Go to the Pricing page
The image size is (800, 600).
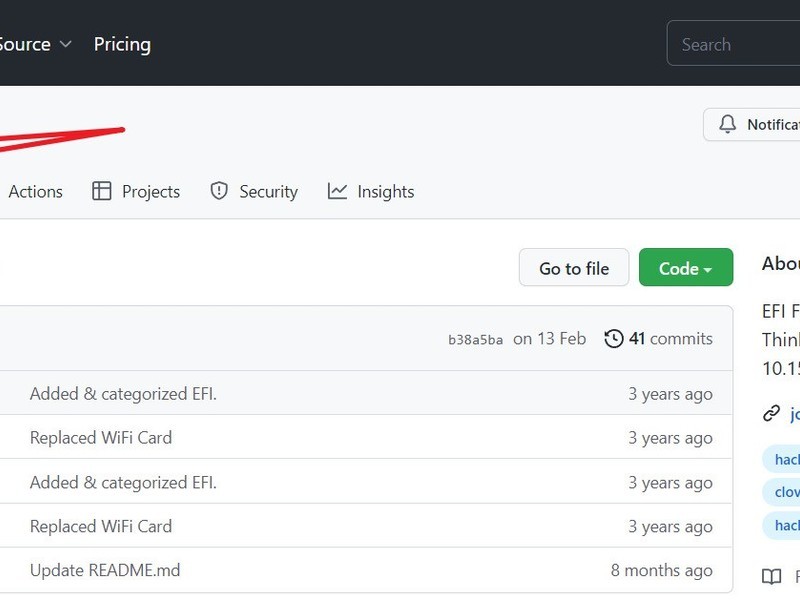(122, 44)
